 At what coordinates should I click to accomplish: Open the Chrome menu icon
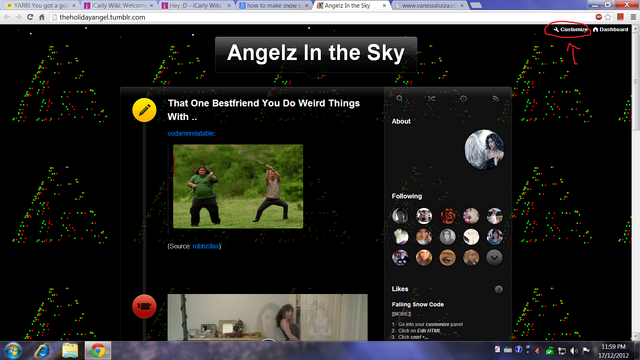(x=633, y=17)
